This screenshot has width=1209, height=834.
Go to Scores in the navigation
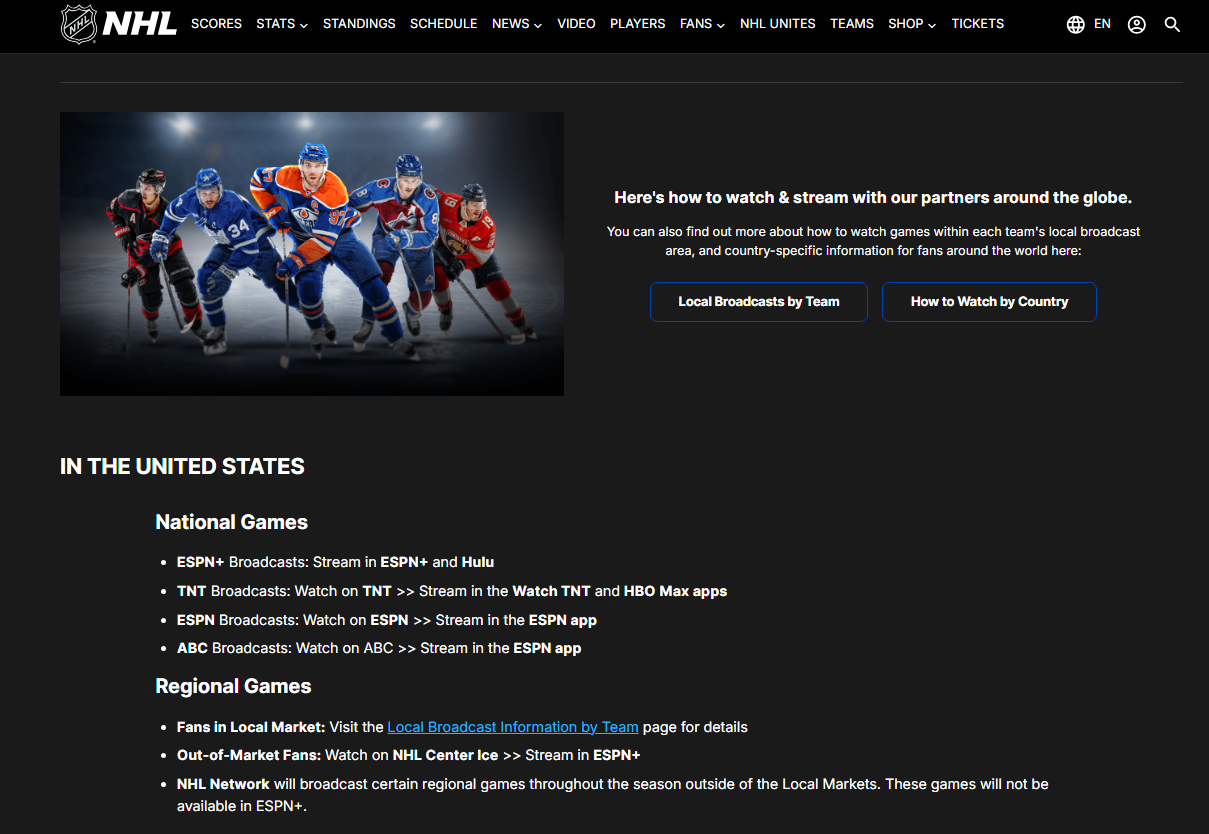click(216, 23)
